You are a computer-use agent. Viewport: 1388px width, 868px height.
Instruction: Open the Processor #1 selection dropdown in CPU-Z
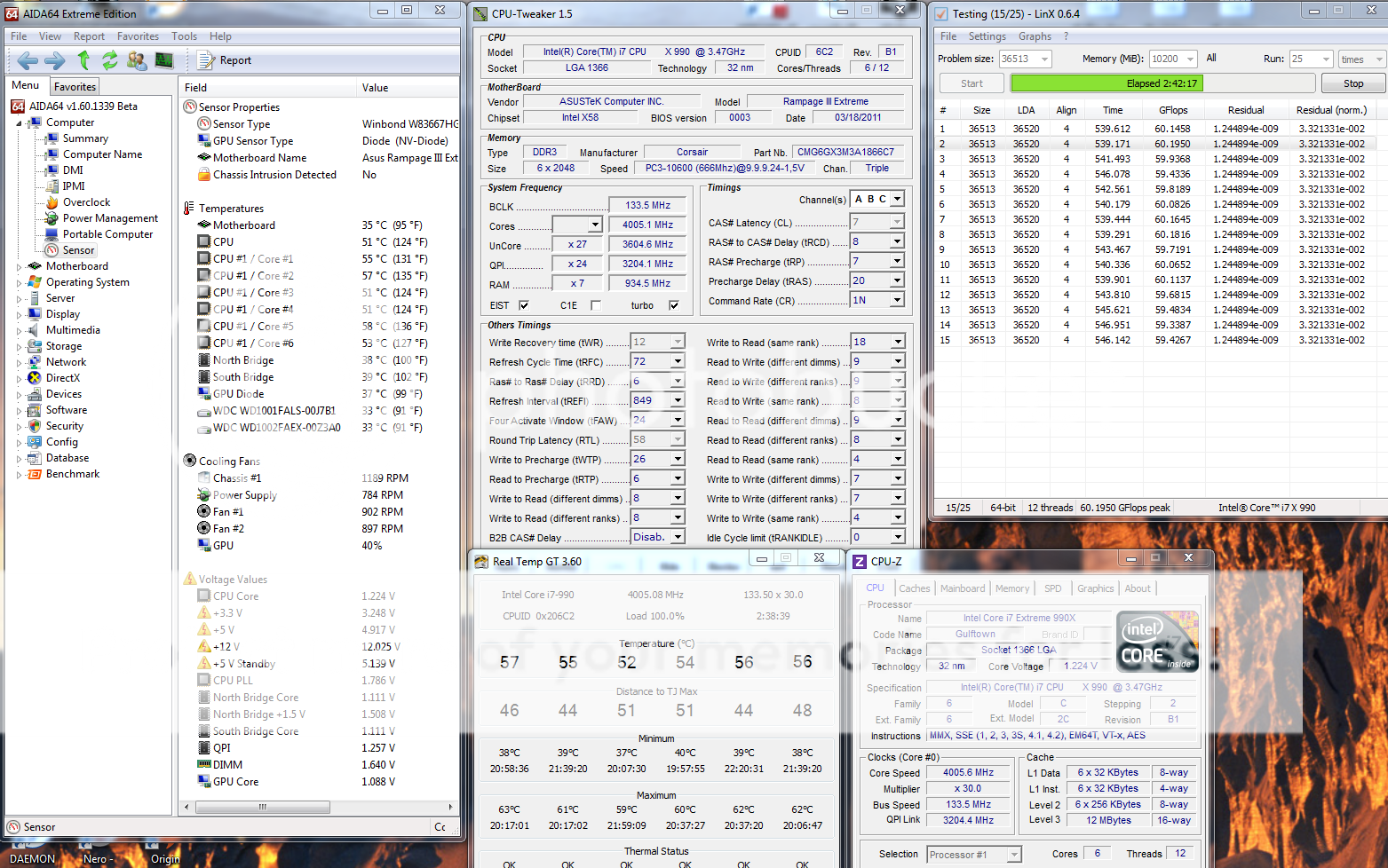(1014, 855)
